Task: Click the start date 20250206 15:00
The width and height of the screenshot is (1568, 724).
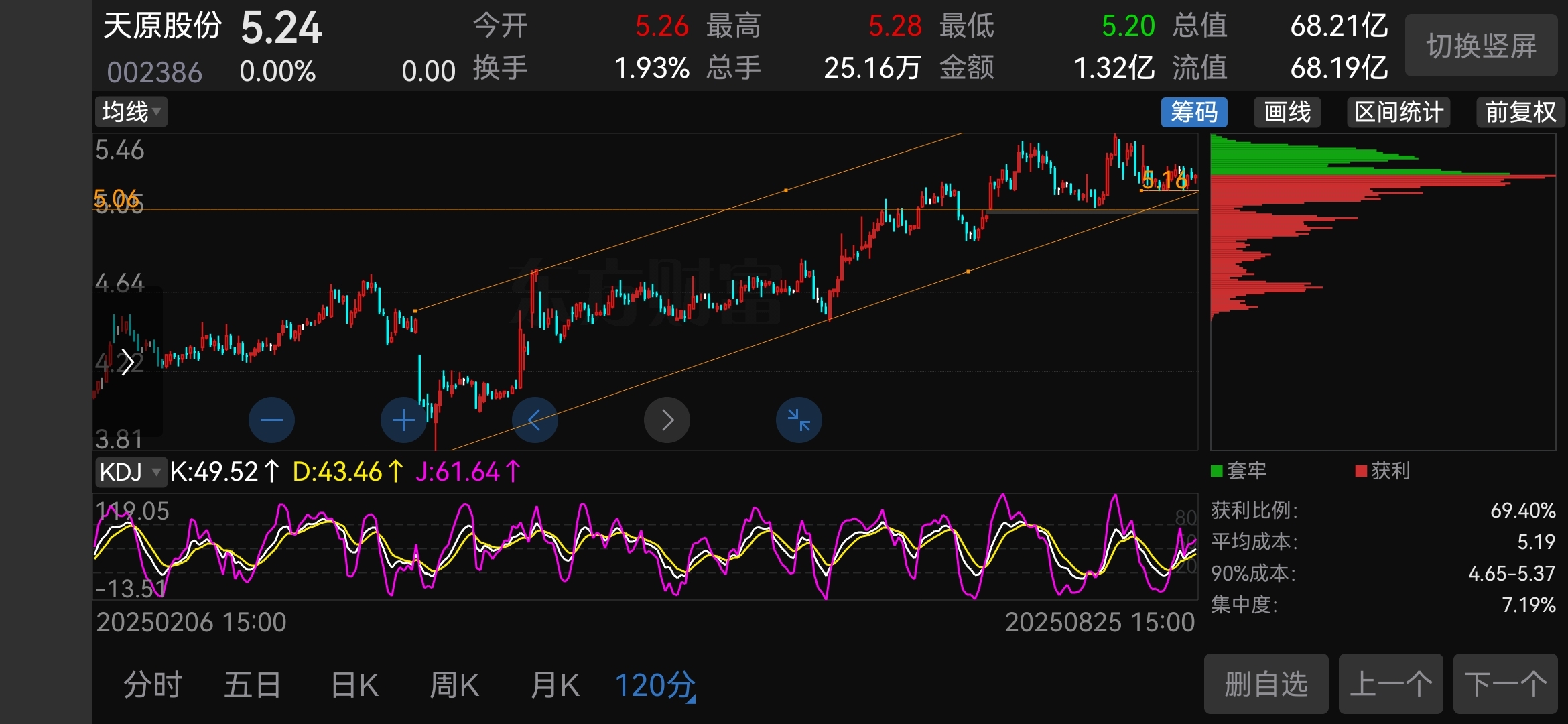Action: [x=191, y=623]
